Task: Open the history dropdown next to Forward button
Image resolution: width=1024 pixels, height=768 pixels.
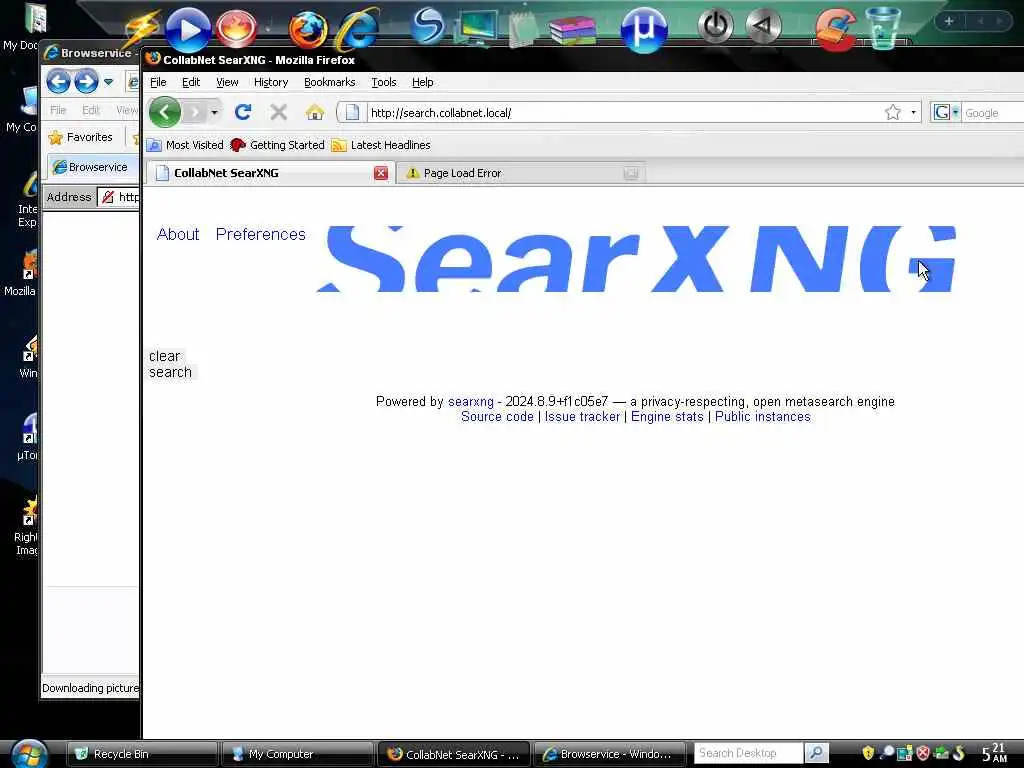Action: (214, 112)
